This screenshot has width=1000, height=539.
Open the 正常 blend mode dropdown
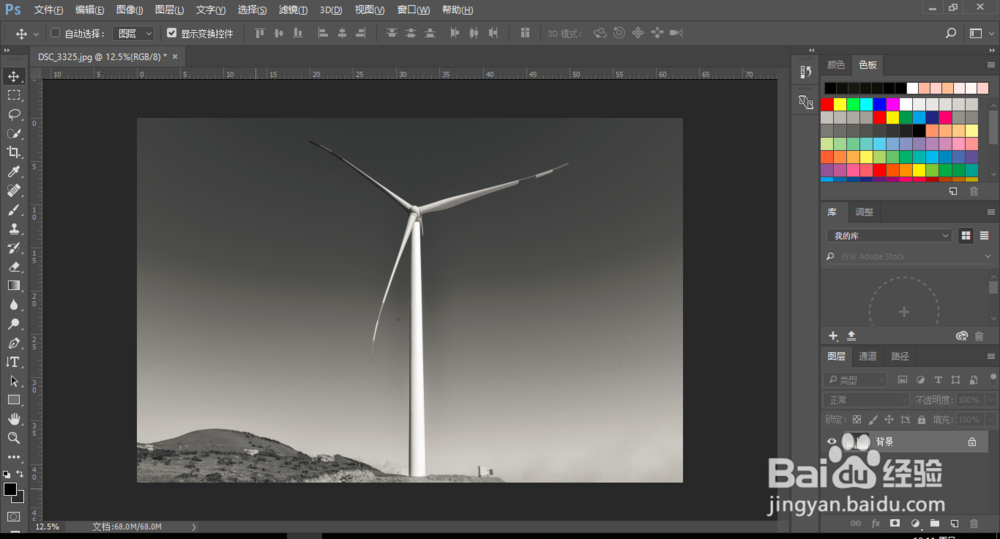coord(867,400)
